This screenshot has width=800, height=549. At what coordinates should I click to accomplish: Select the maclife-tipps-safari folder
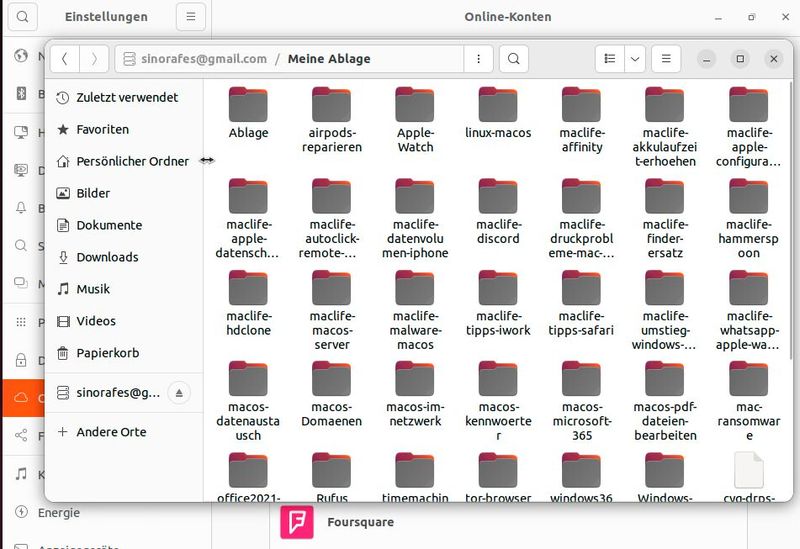pyautogui.click(x=582, y=303)
